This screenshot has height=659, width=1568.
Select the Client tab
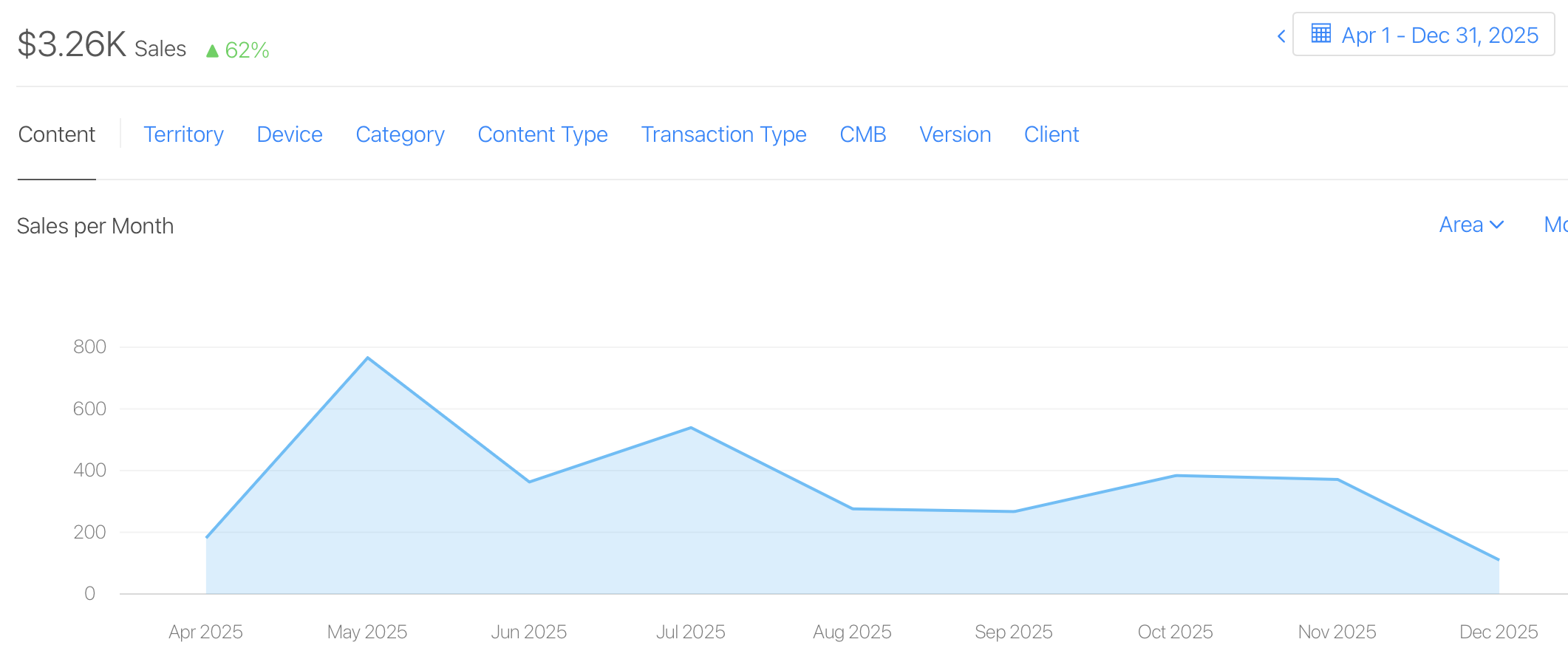[x=1051, y=134]
